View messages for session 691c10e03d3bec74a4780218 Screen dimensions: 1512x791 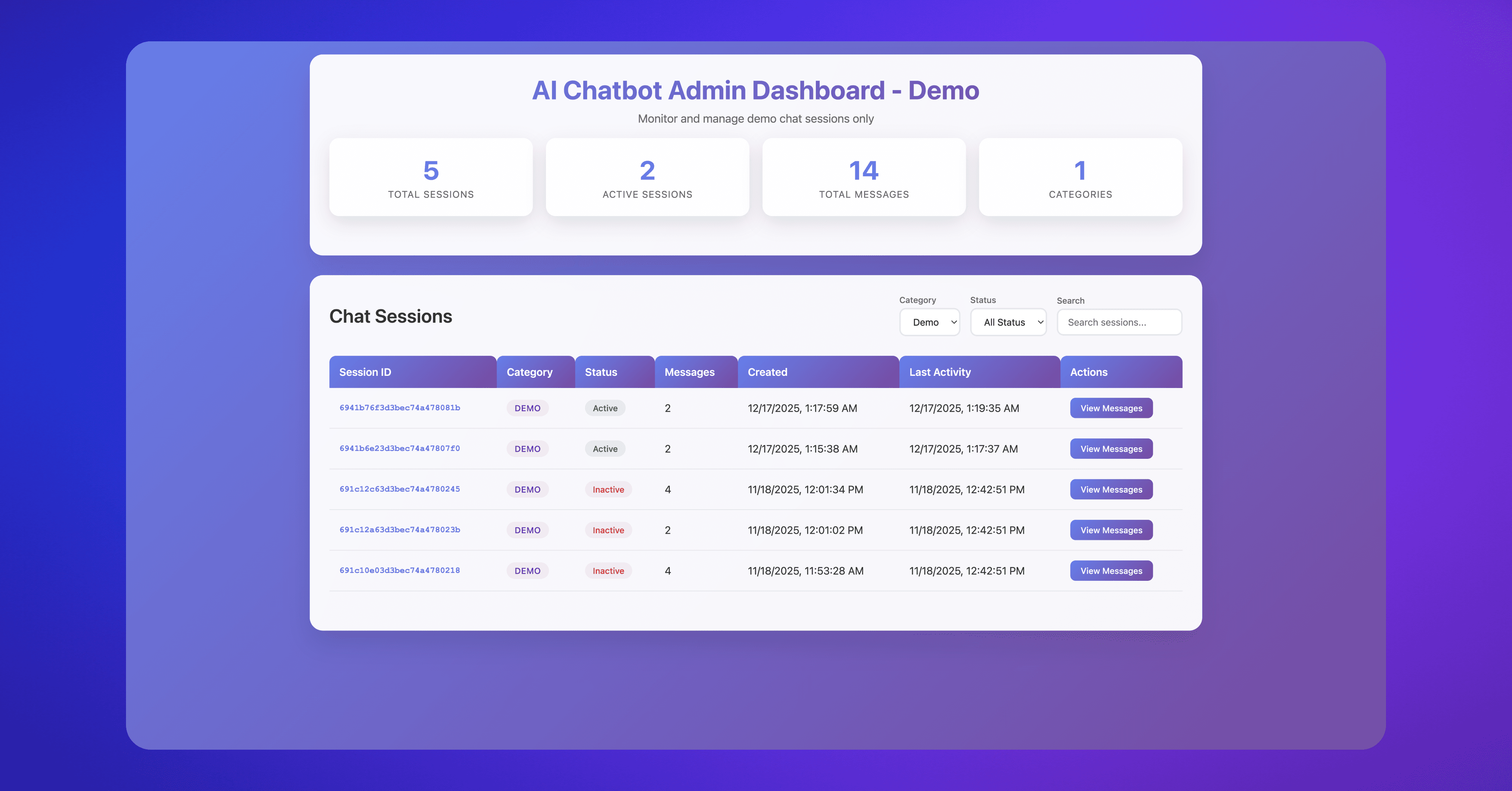click(1110, 570)
